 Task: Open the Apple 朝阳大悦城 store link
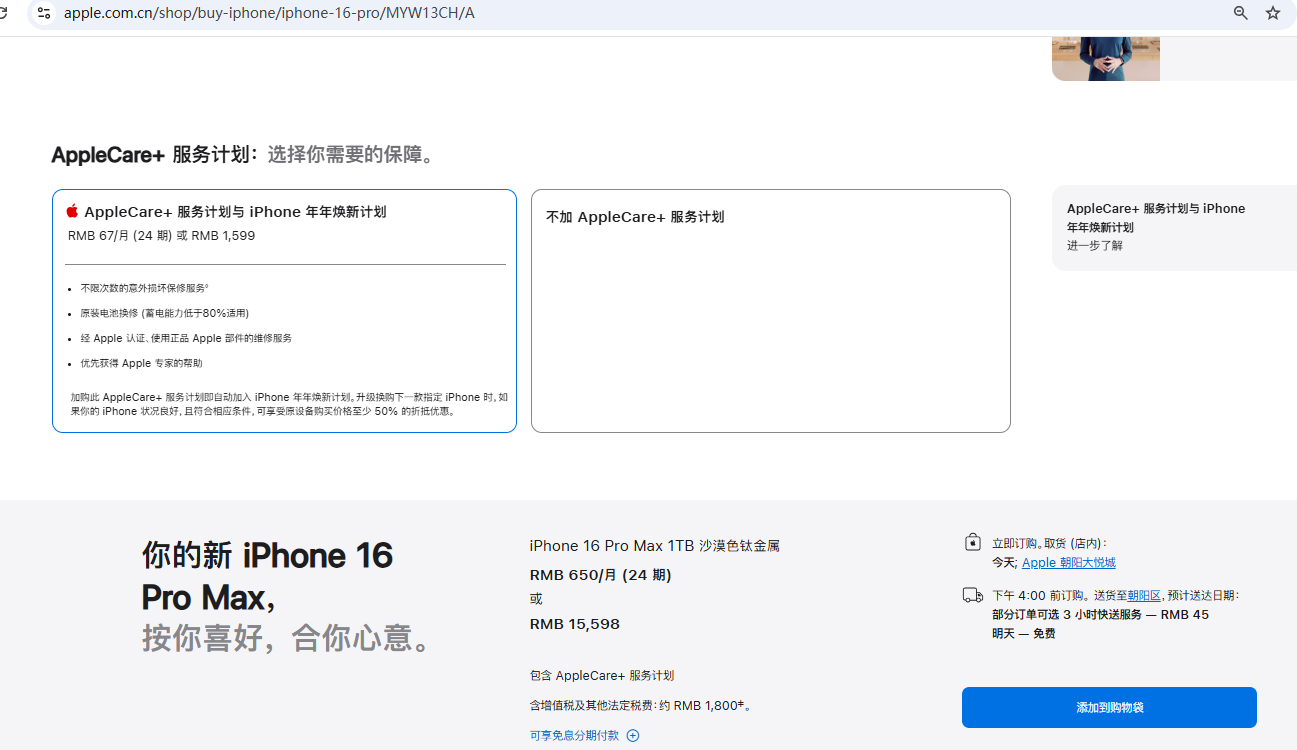coord(1068,563)
